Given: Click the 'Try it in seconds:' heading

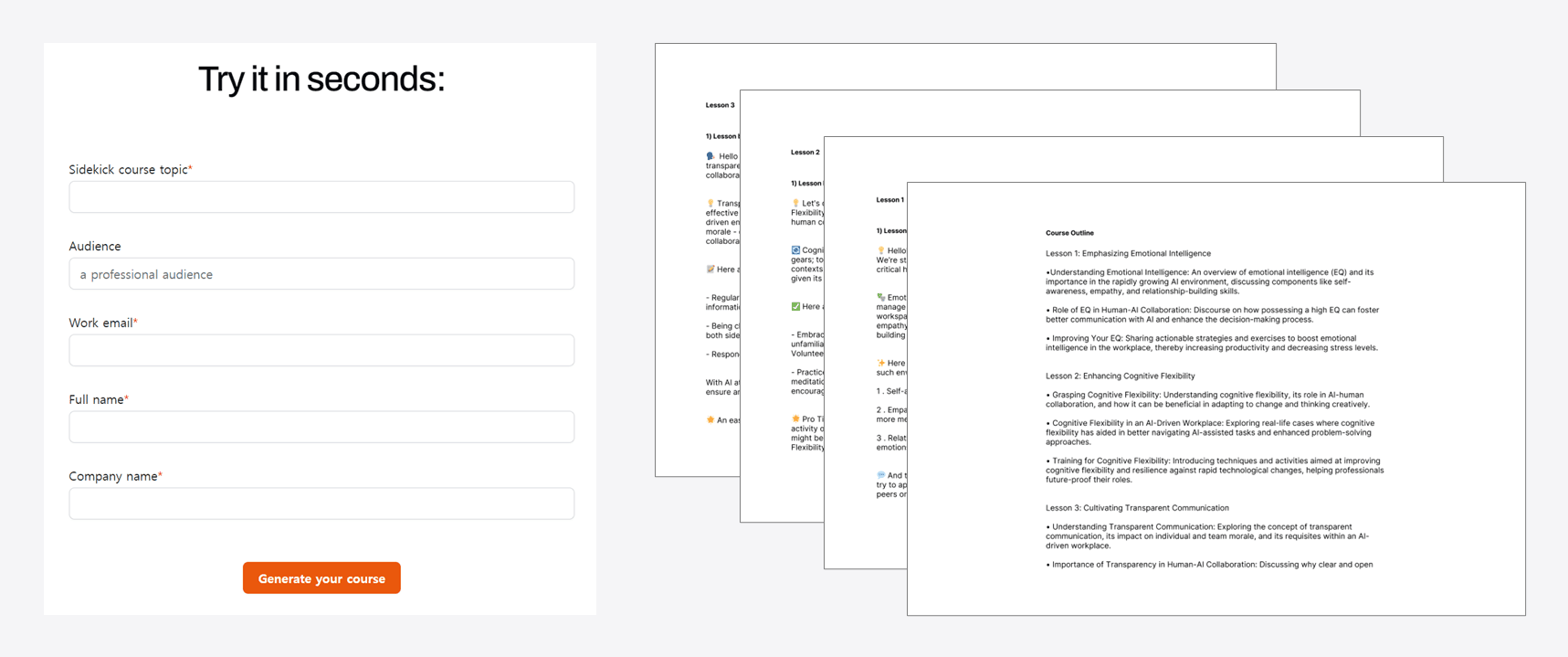Looking at the screenshot, I should 321,79.
